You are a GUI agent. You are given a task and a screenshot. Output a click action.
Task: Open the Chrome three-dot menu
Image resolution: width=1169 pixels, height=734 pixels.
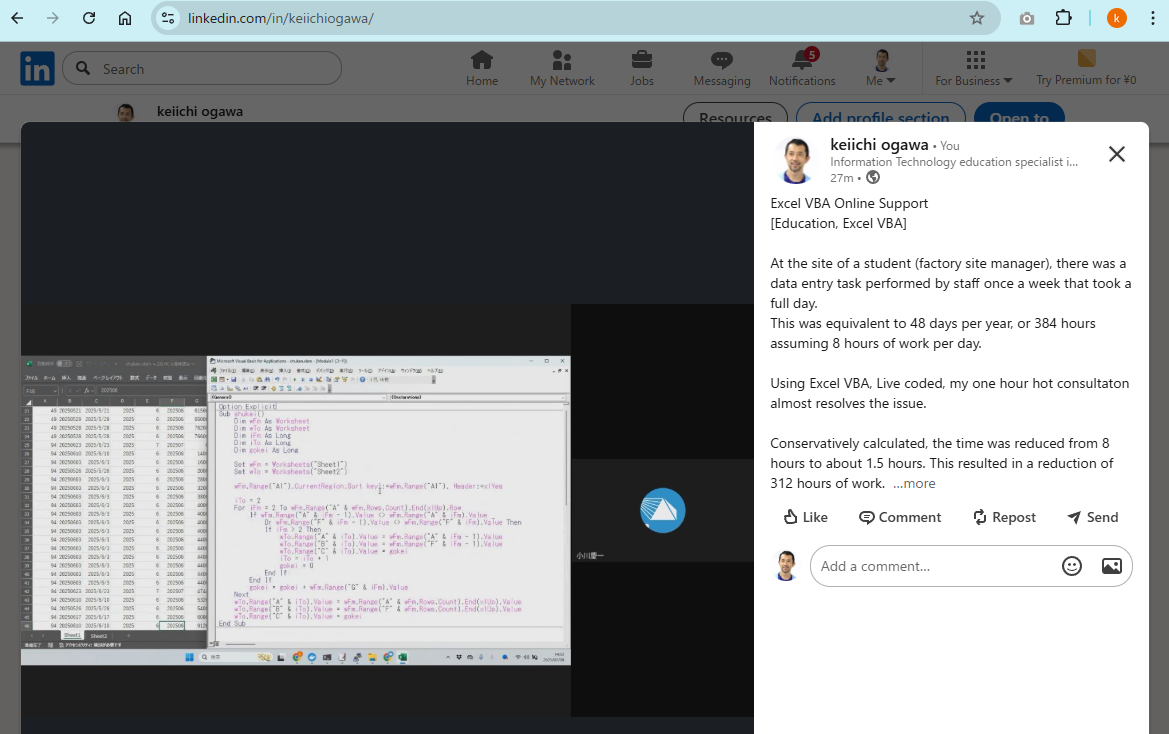click(1153, 18)
